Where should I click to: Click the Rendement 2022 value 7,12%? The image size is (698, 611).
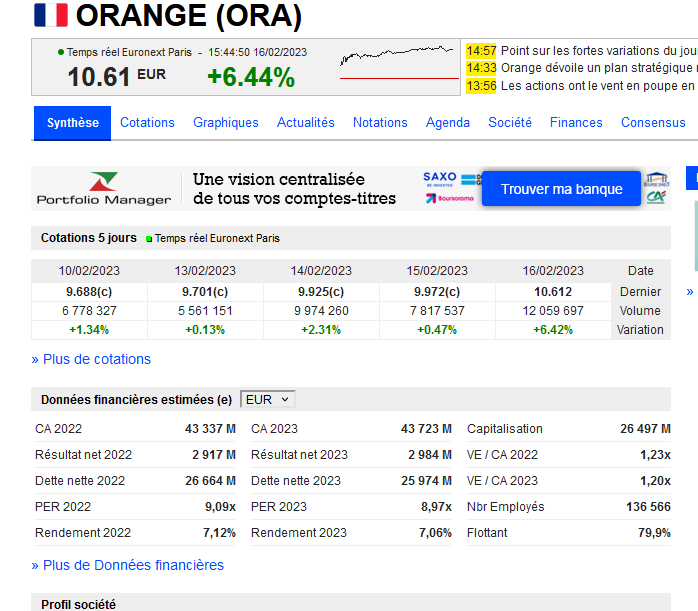219,533
